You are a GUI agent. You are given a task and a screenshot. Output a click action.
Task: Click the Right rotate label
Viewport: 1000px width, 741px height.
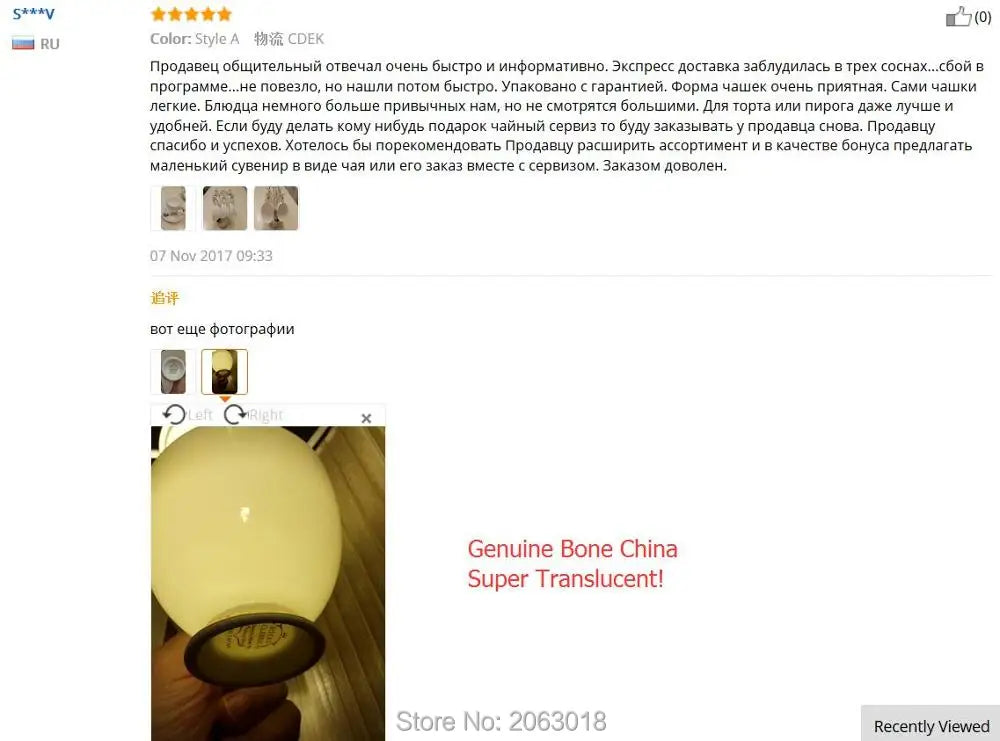tap(266, 415)
